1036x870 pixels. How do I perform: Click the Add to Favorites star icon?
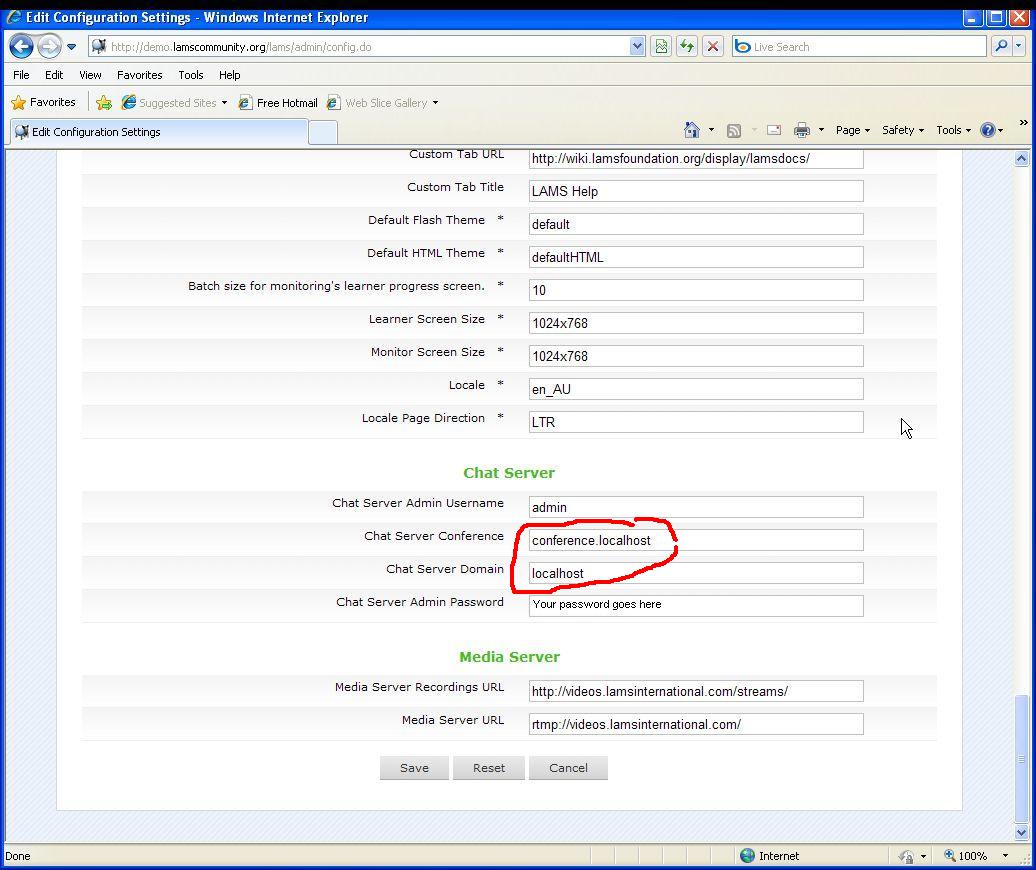[x=104, y=103]
